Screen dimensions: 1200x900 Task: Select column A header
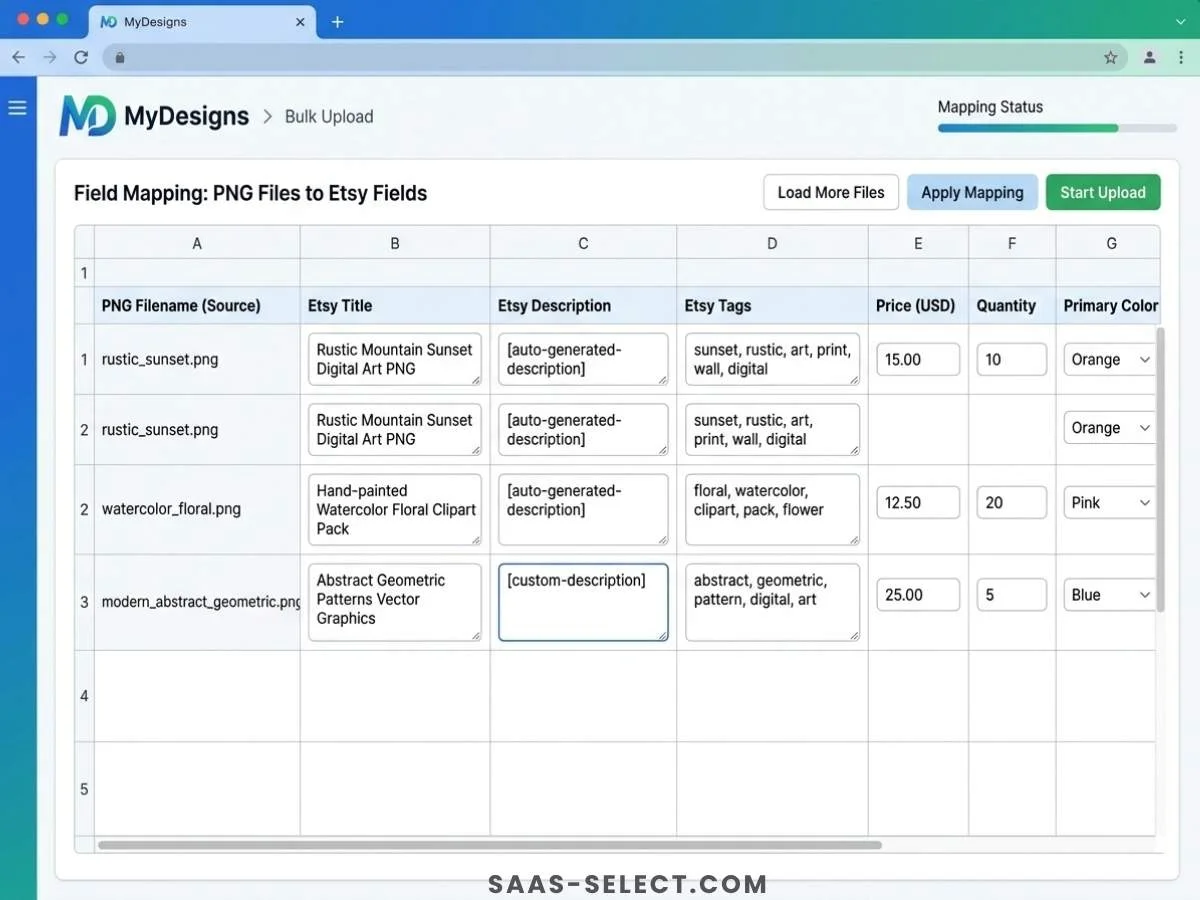pyautogui.click(x=197, y=243)
